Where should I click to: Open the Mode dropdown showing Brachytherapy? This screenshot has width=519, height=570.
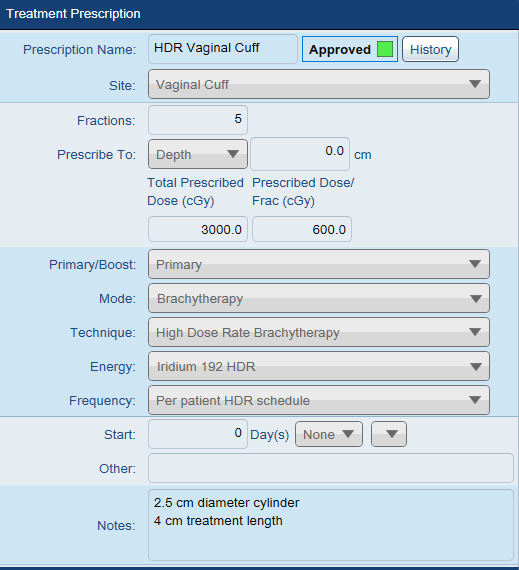click(319, 298)
